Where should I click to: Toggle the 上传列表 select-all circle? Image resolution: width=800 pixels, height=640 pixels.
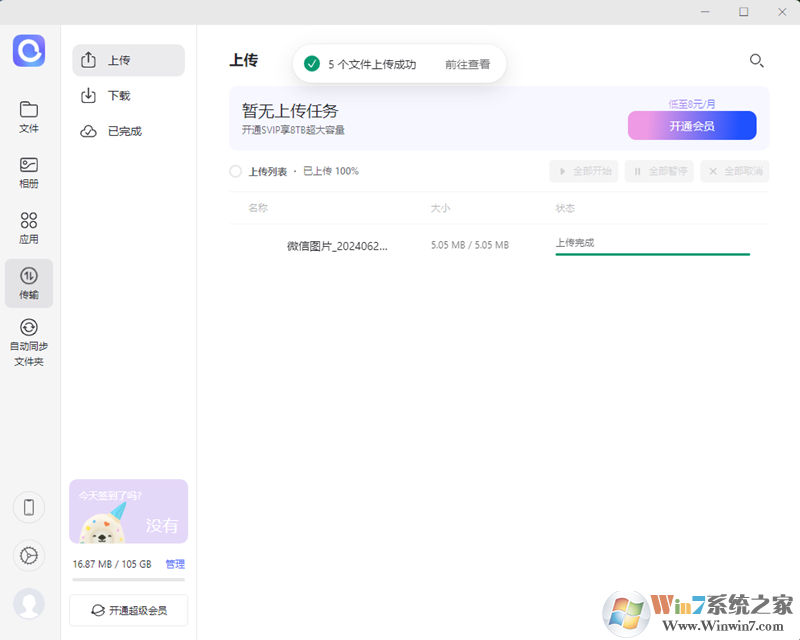235,171
